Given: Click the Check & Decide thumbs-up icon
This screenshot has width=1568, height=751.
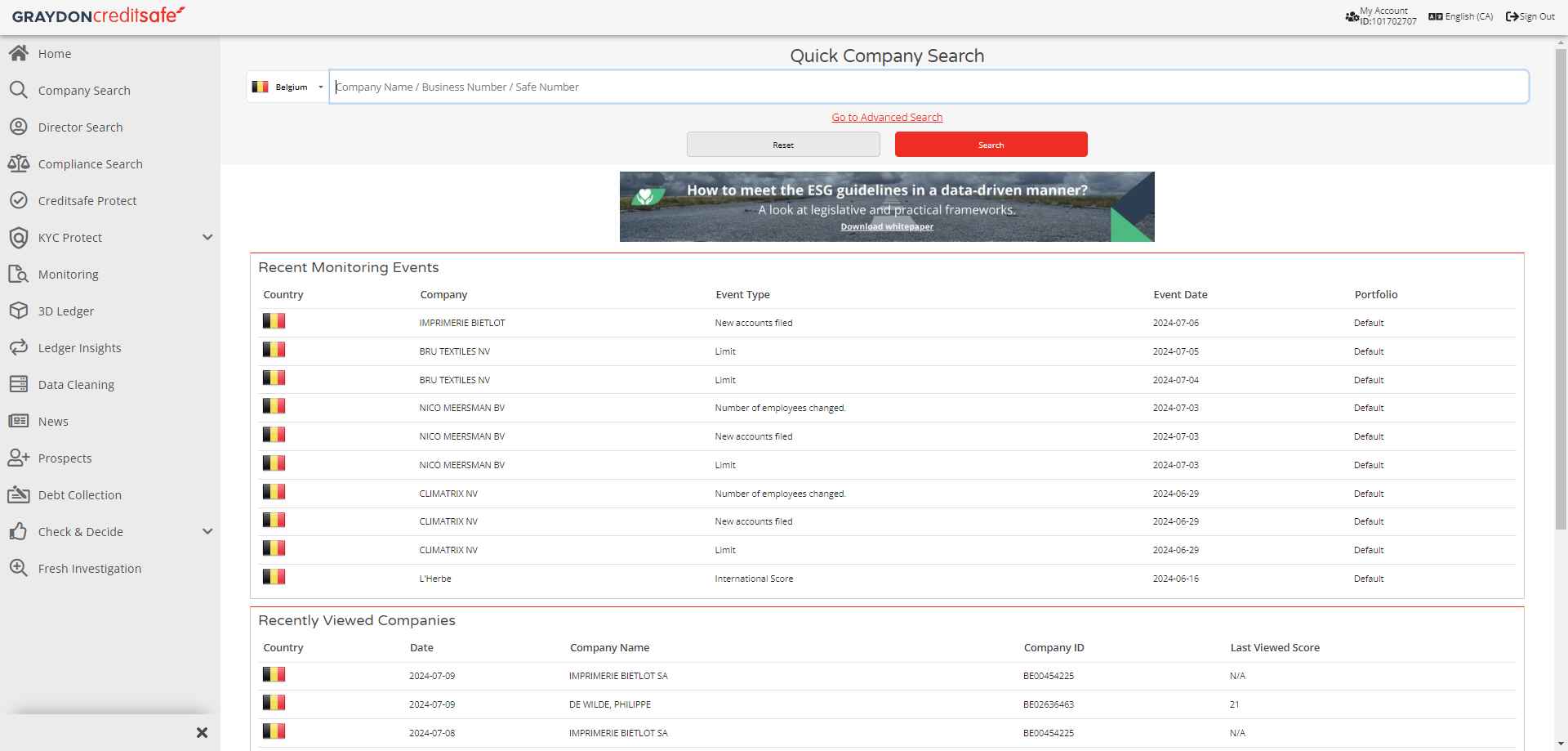Looking at the screenshot, I should point(19,531).
